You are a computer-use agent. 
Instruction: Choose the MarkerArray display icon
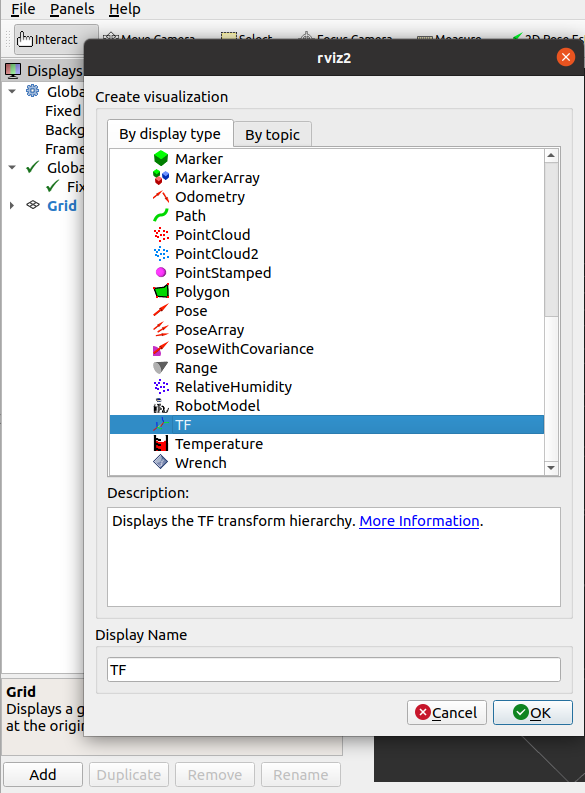click(x=161, y=178)
